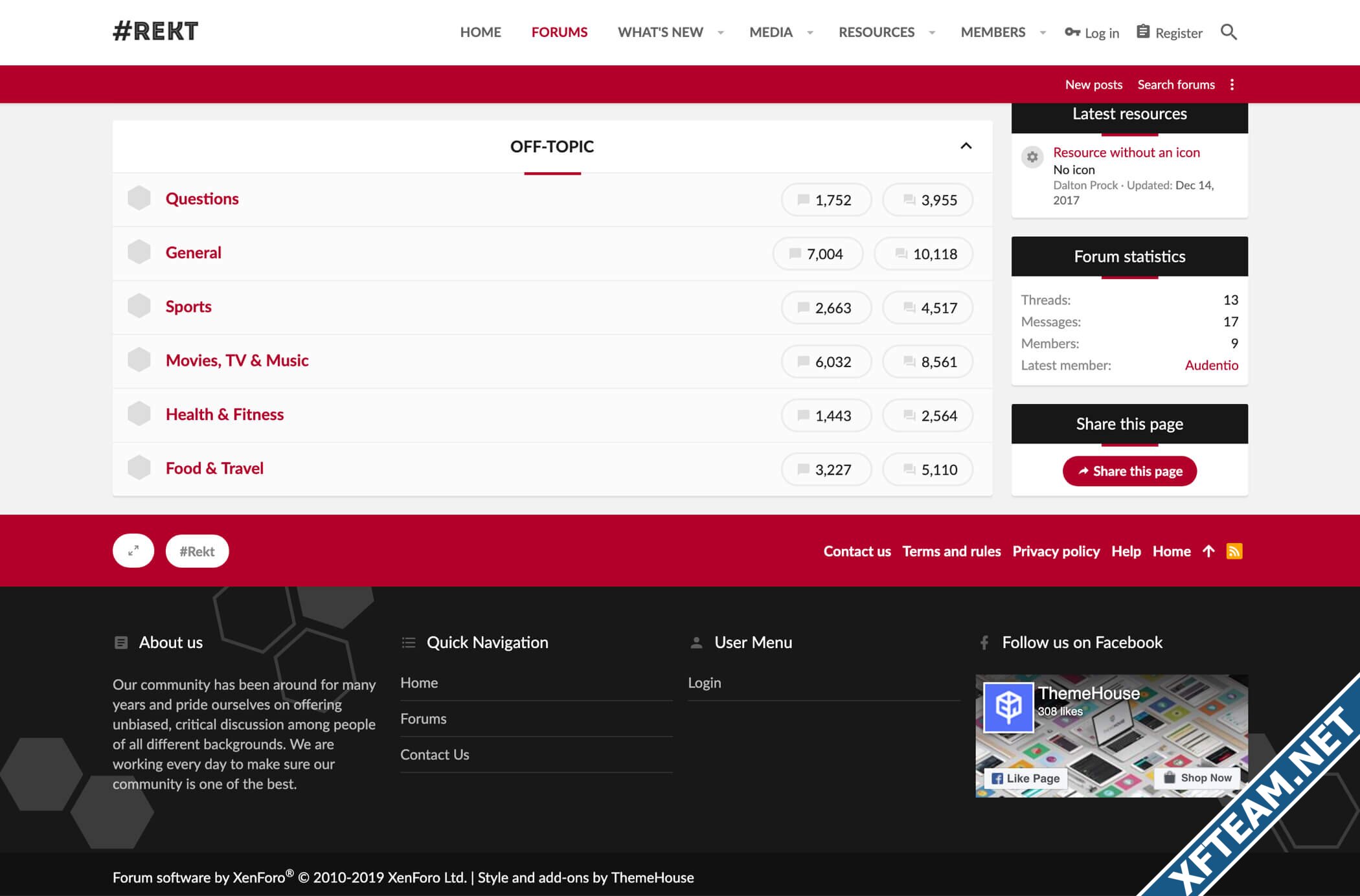Click the Food & Travel hexagon icon
The width and height of the screenshot is (1360, 896).
point(139,467)
